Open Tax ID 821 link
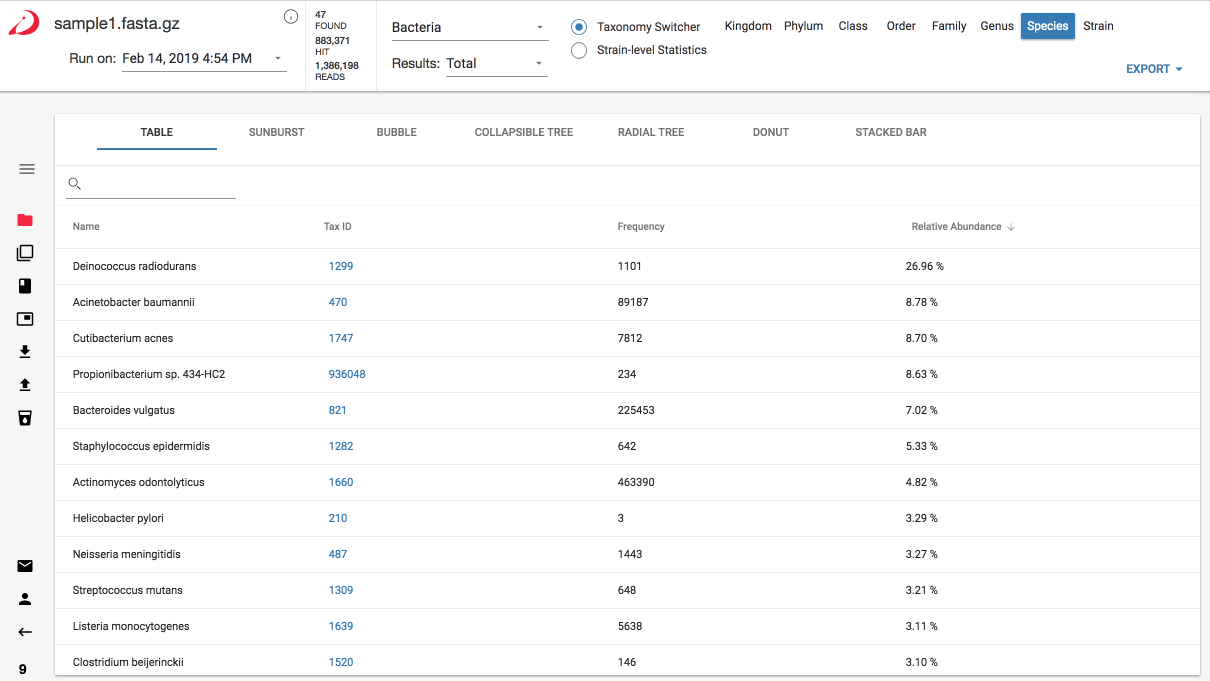1210x681 pixels. [338, 410]
